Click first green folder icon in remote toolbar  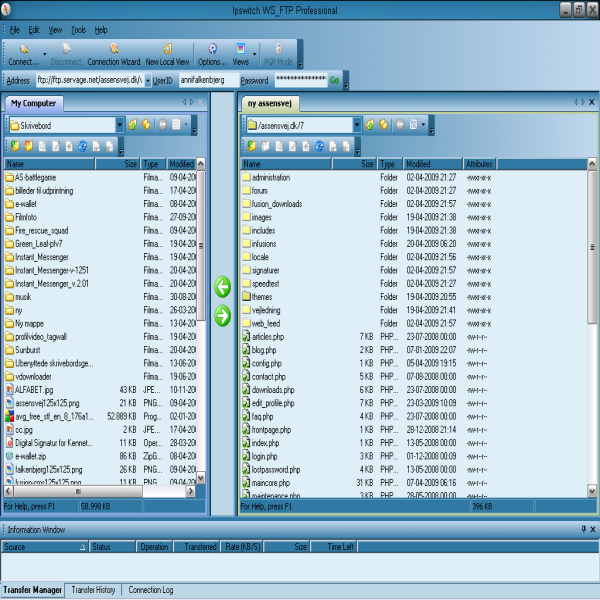[252, 146]
